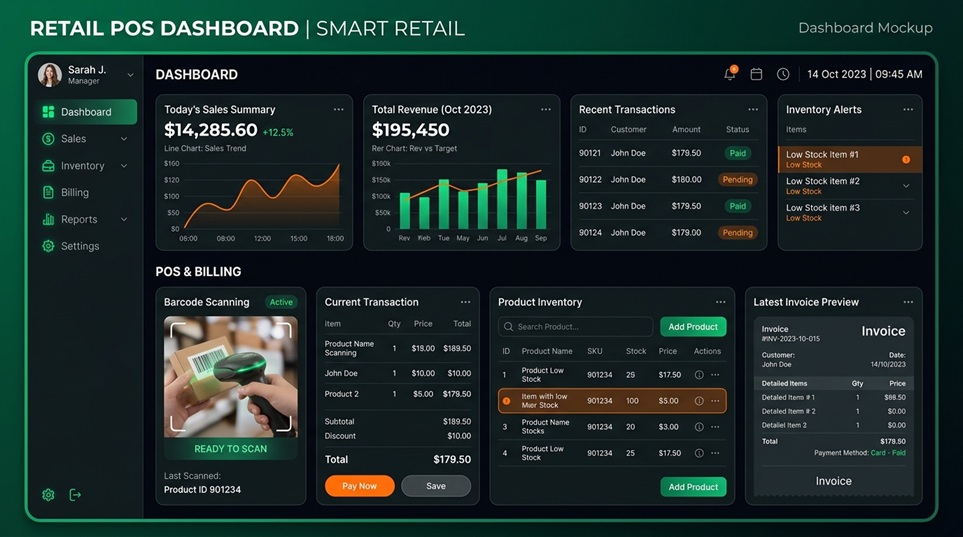Click Invoice button at preview bottom
The width and height of the screenshot is (963, 537).
[833, 481]
